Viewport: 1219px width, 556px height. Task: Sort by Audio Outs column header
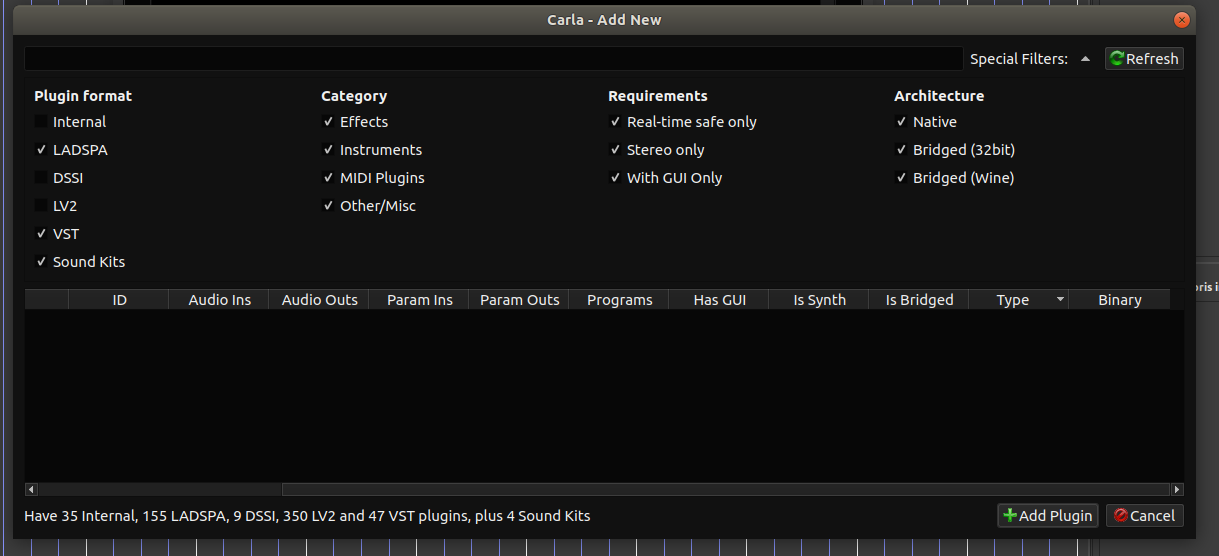(319, 300)
